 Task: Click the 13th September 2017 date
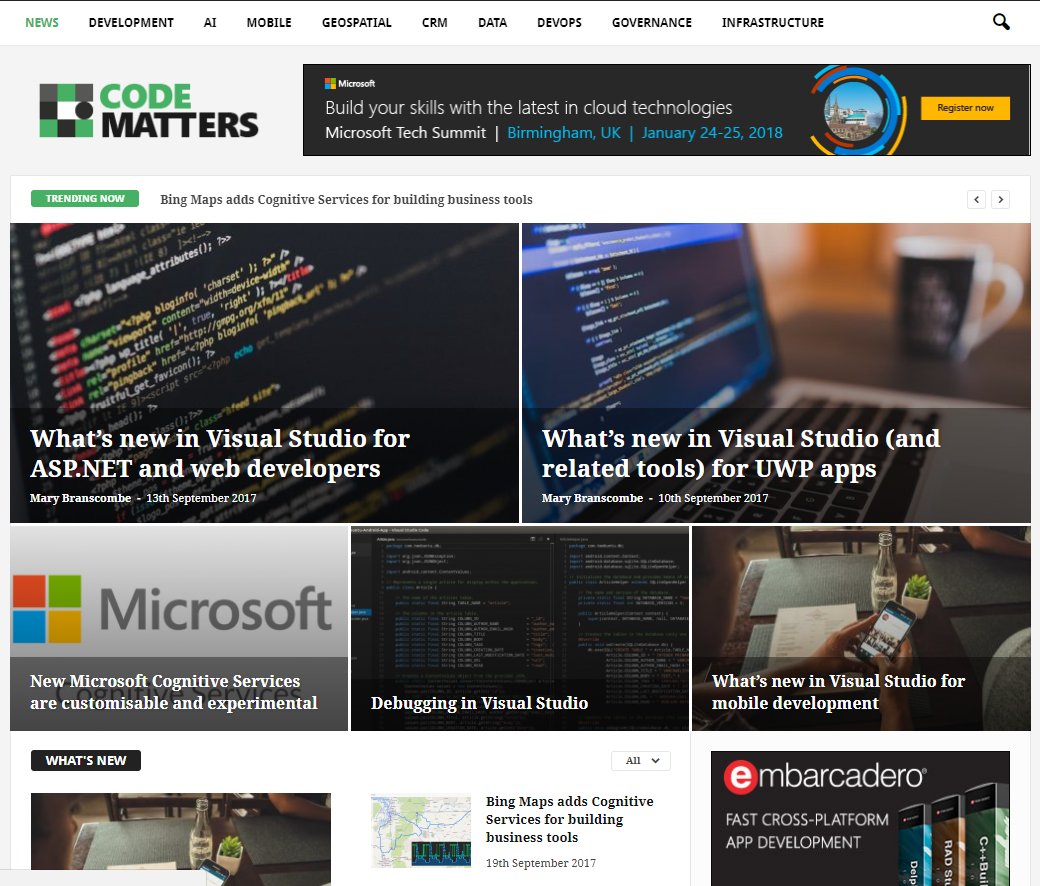(x=201, y=498)
